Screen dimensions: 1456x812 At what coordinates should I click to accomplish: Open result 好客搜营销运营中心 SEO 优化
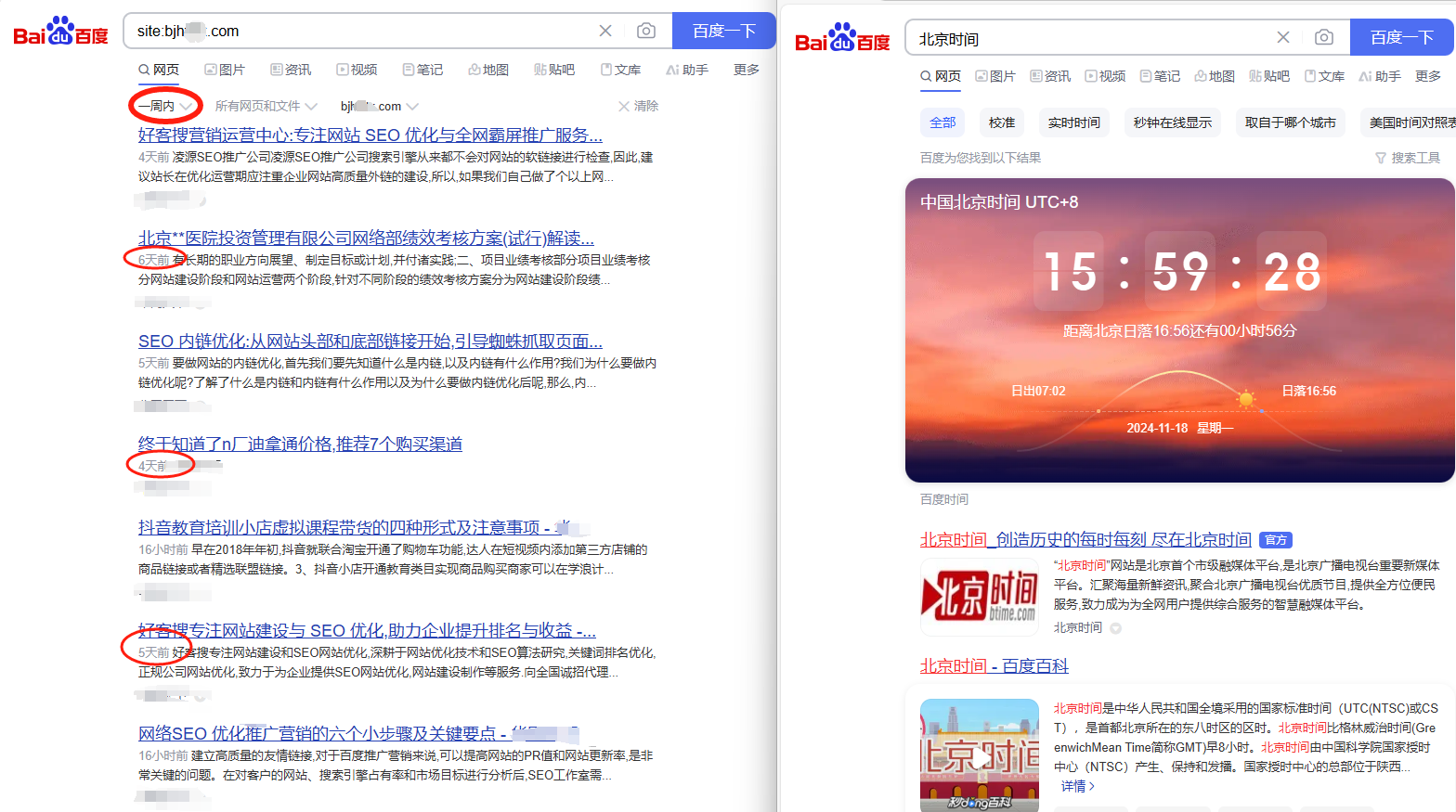[370, 135]
